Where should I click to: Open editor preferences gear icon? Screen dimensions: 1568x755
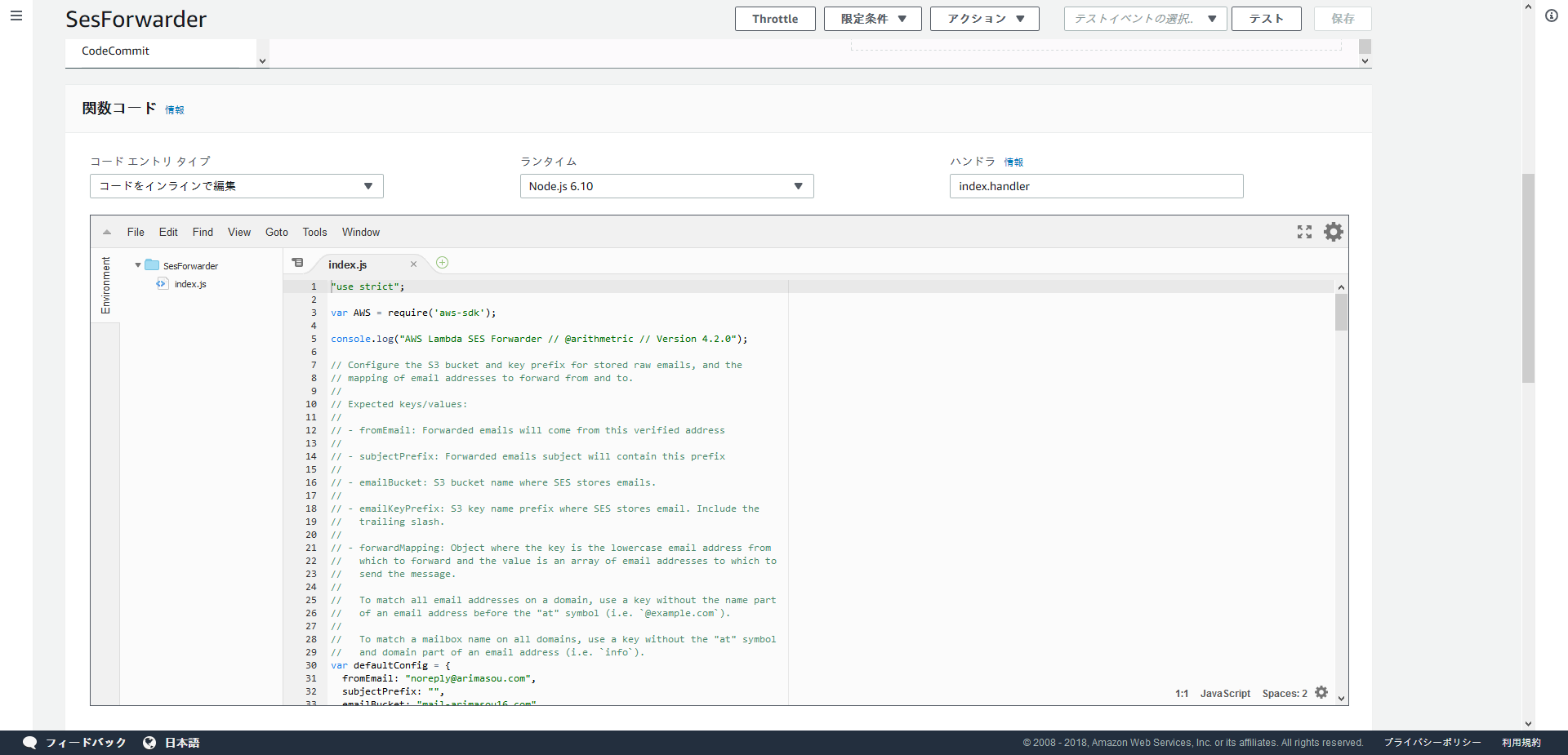(1334, 232)
